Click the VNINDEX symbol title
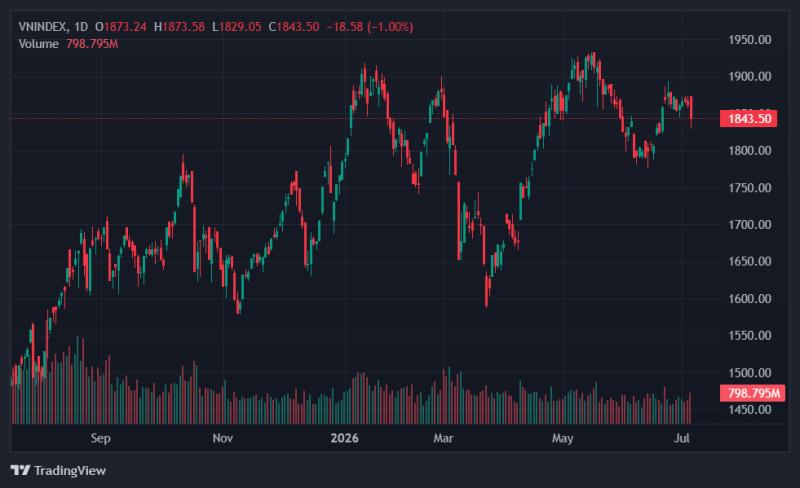Viewport: 800px width, 488px height. pos(43,27)
